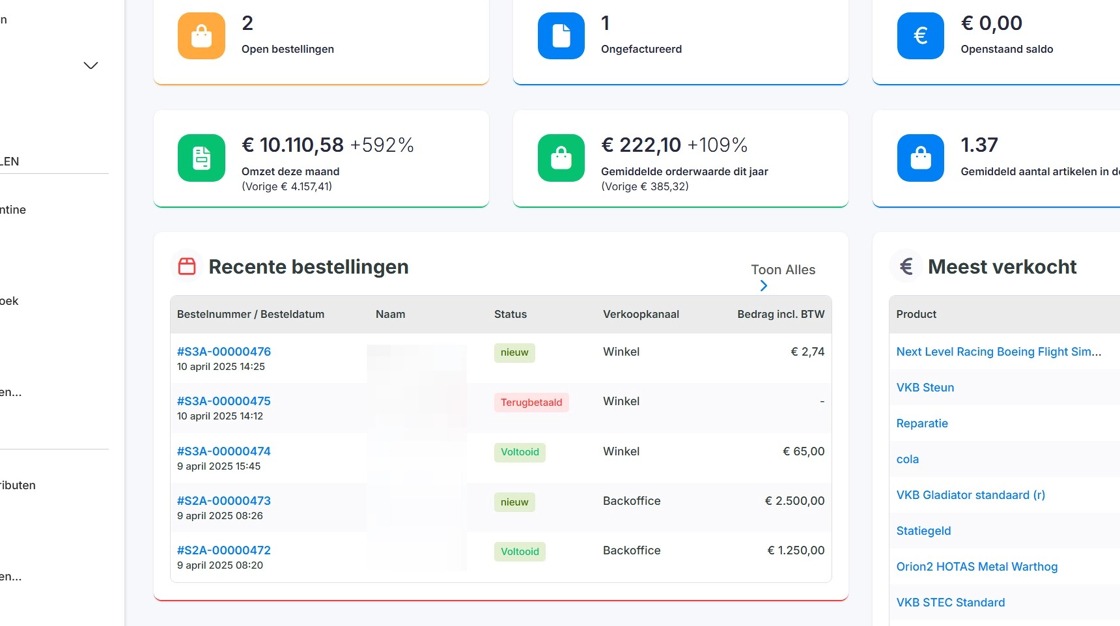Click the Bedrag incl. BTW column header
The height and width of the screenshot is (626, 1120).
781,314
